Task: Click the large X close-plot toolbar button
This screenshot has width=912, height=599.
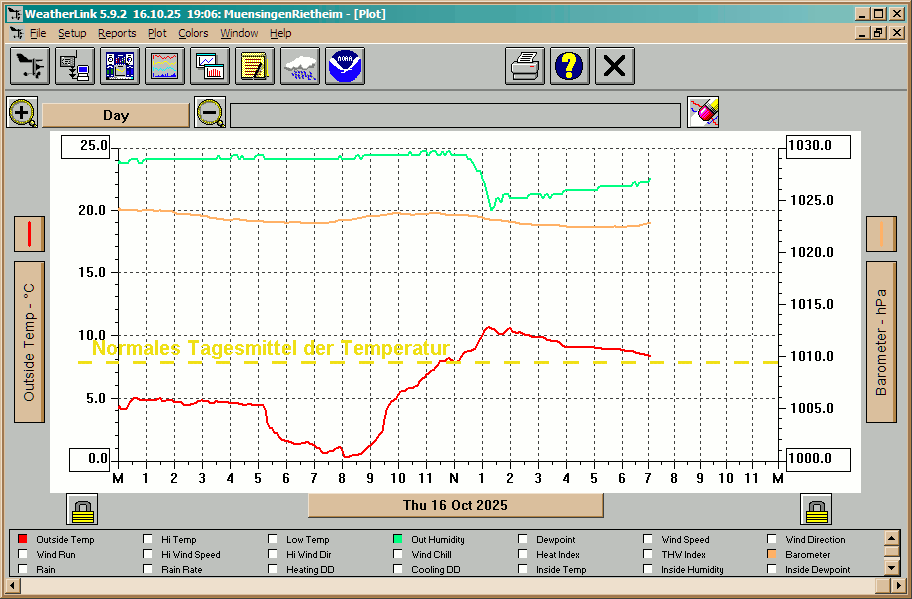Action: 615,66
